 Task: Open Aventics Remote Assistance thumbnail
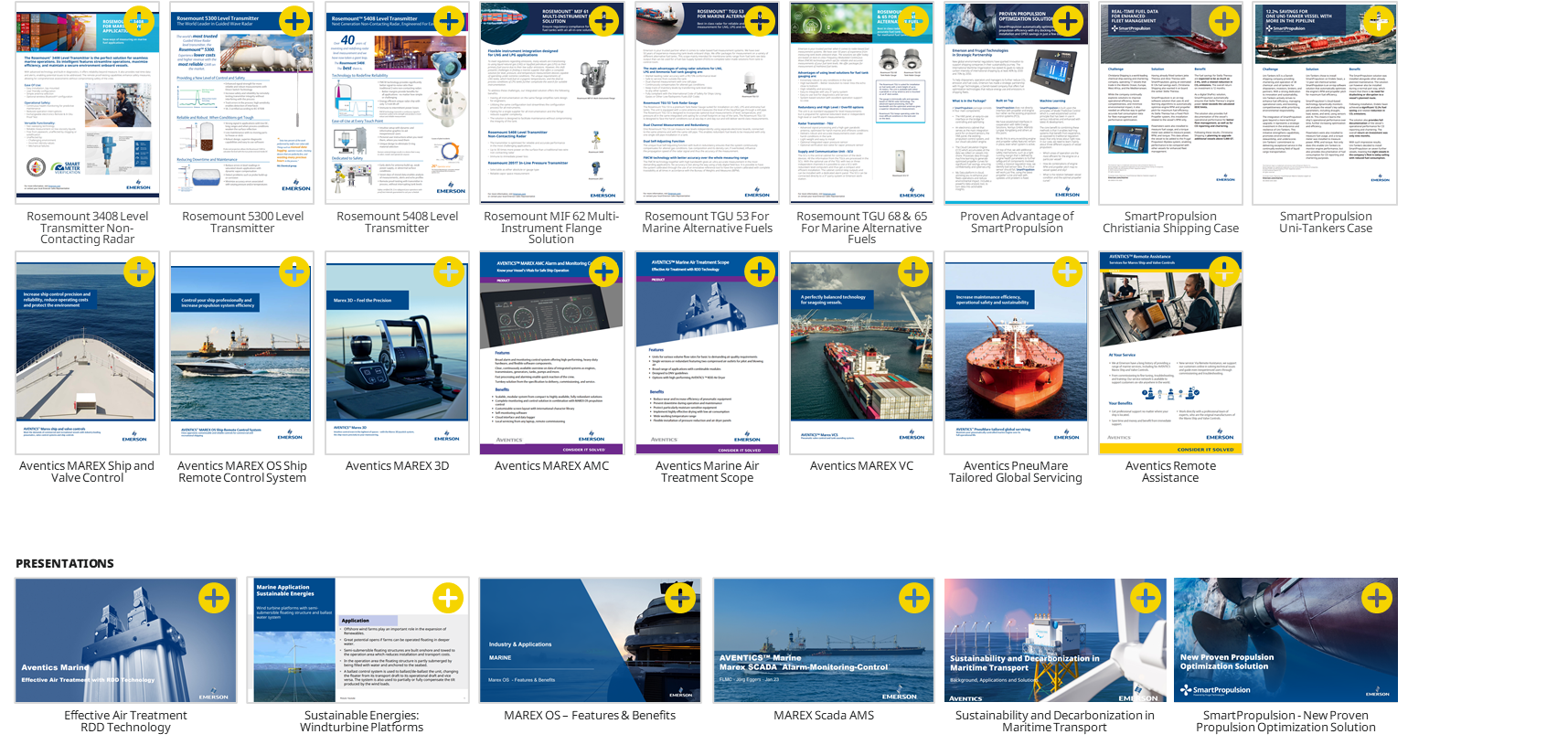pos(1171,353)
